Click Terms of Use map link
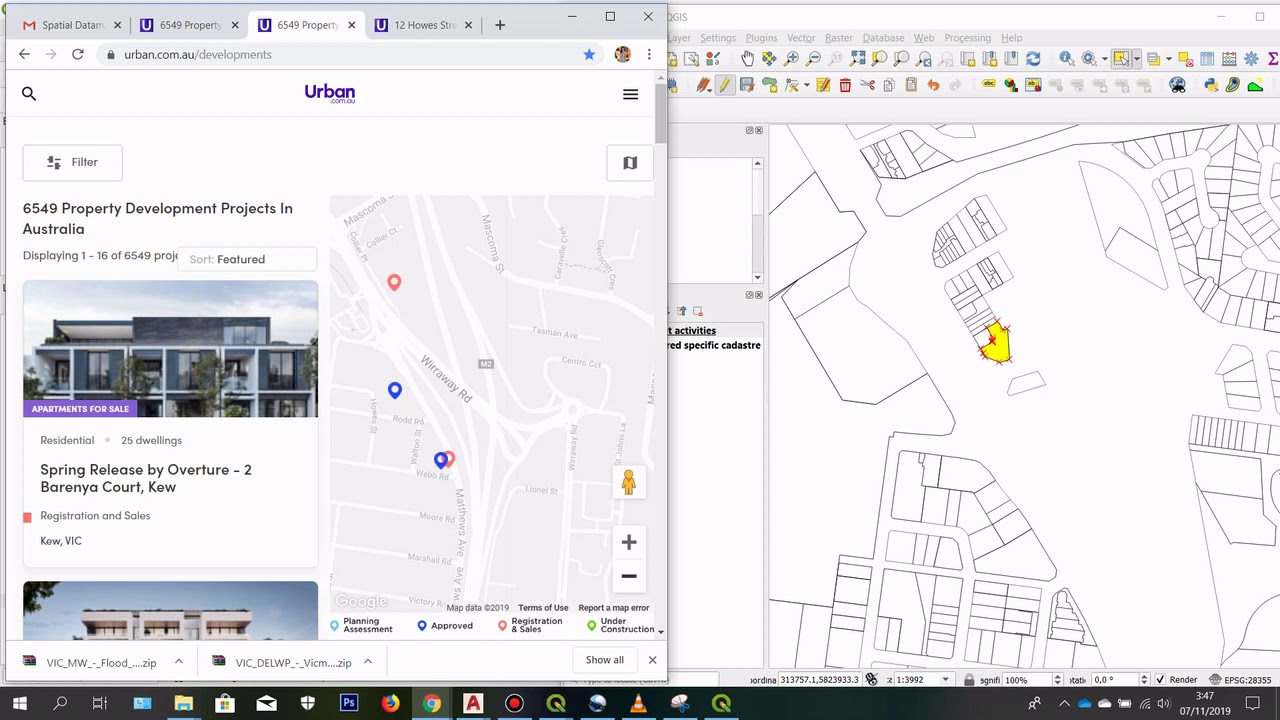 click(543, 608)
